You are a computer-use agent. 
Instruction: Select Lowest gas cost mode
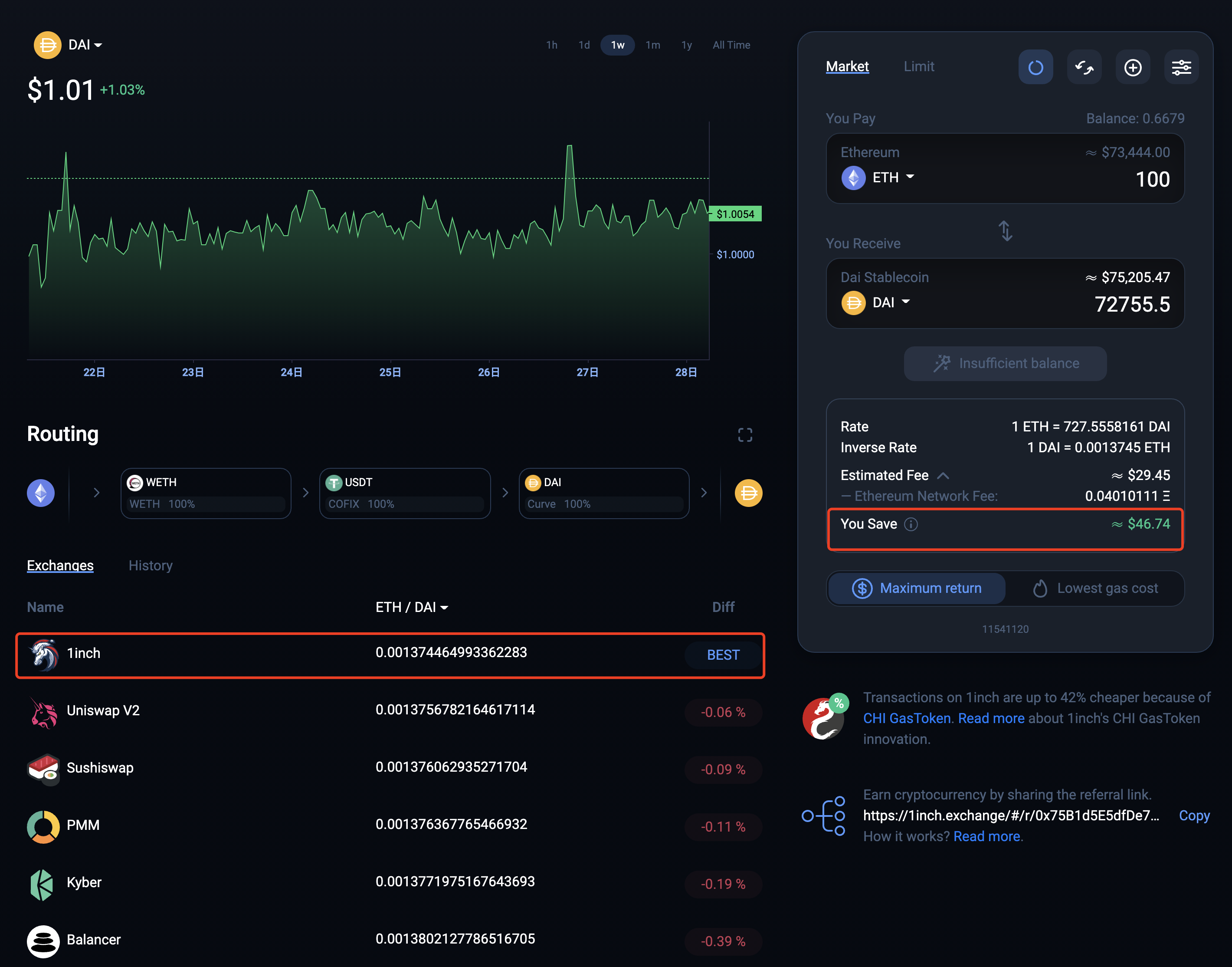[1095, 588]
